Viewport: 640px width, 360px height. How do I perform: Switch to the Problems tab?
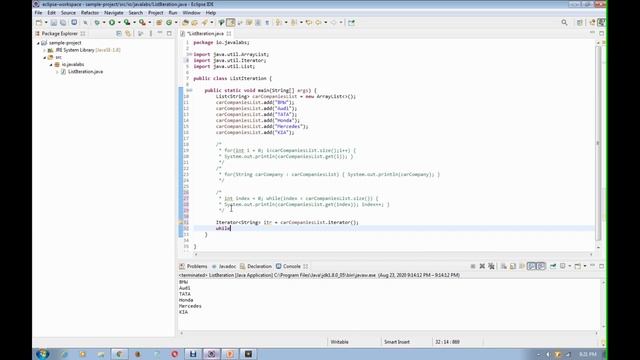coord(193,266)
